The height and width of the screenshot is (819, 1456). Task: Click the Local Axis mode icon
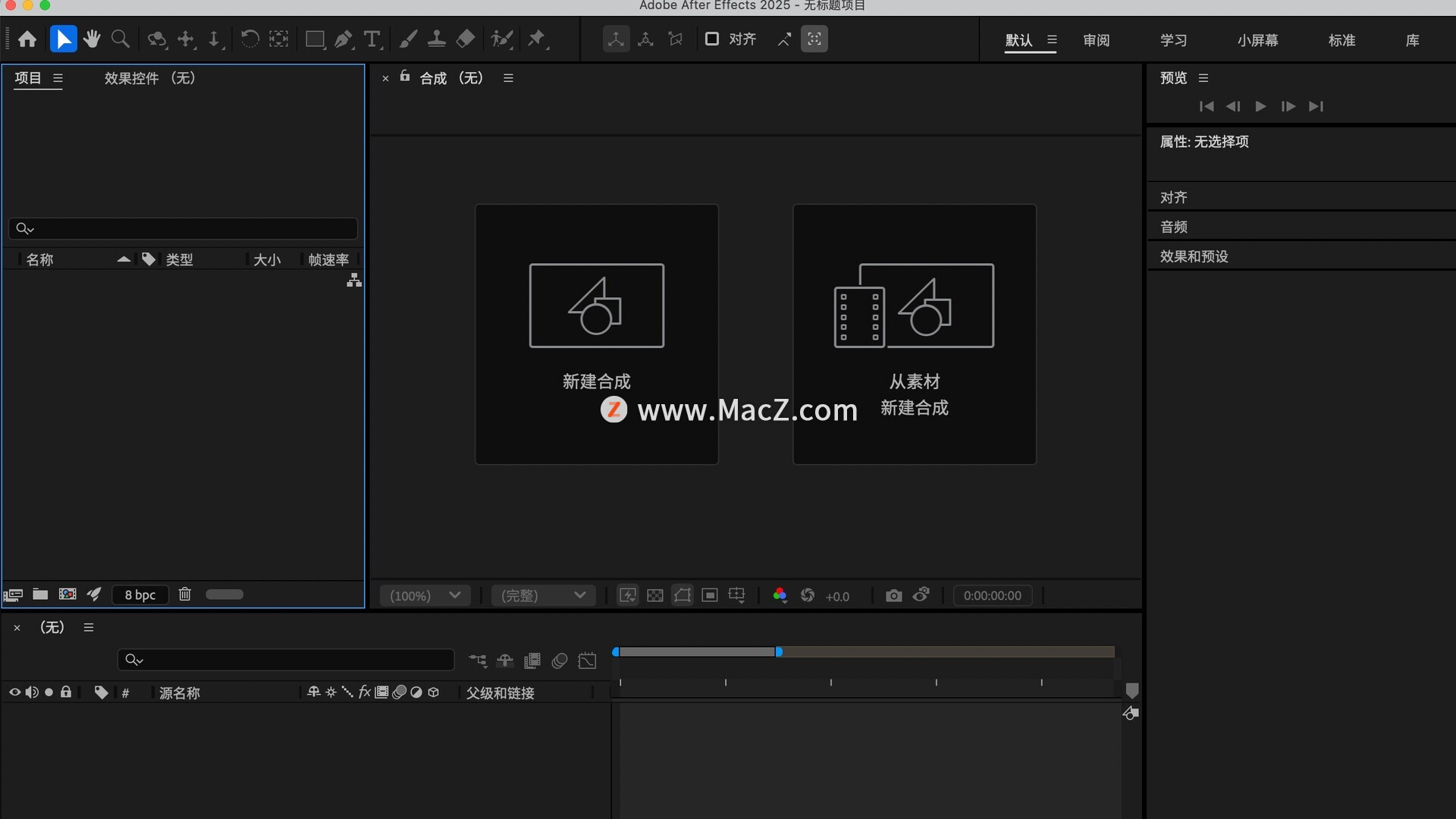616,39
